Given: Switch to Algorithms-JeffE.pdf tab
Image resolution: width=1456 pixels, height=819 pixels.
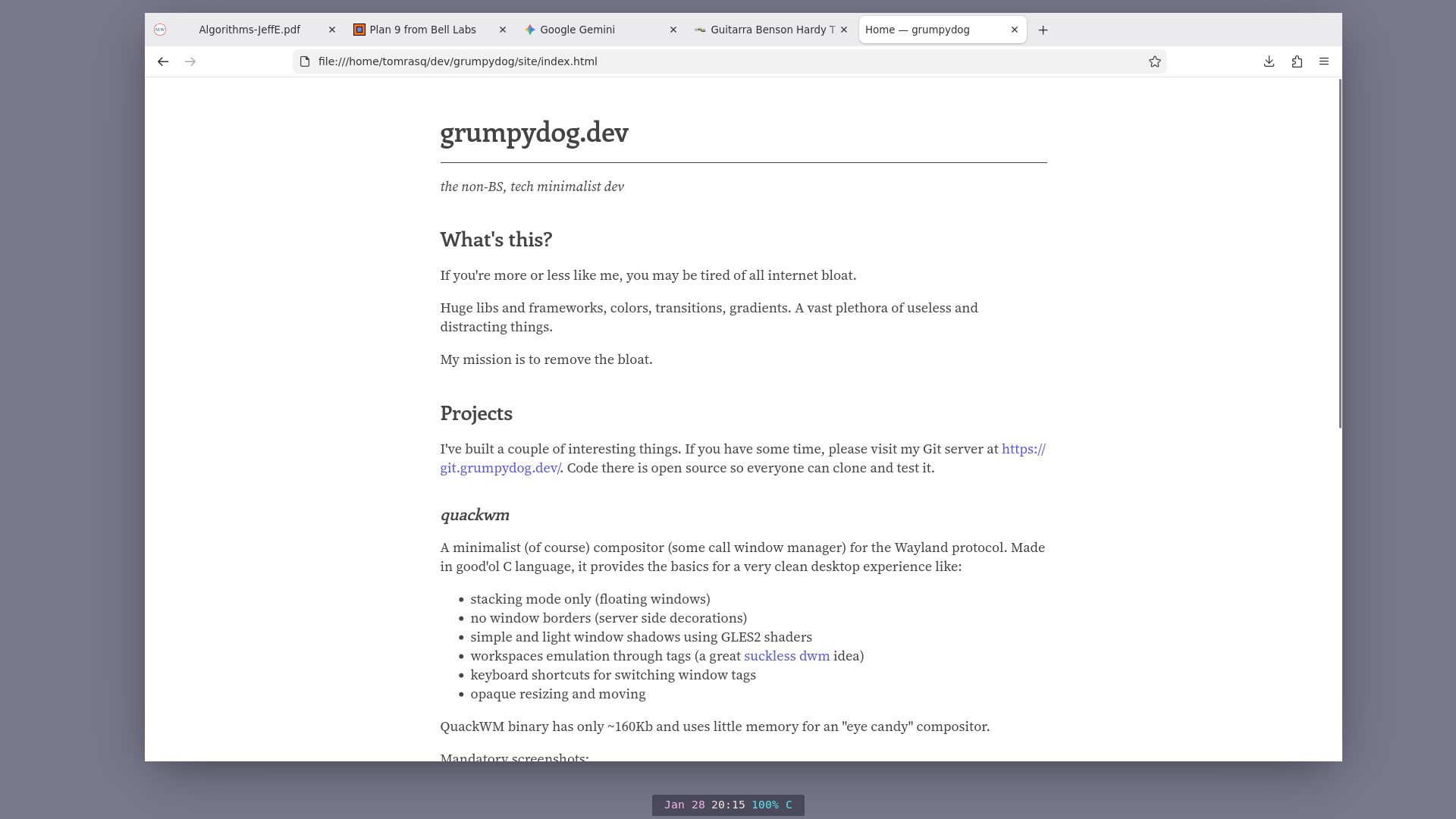Looking at the screenshot, I should (x=249, y=30).
